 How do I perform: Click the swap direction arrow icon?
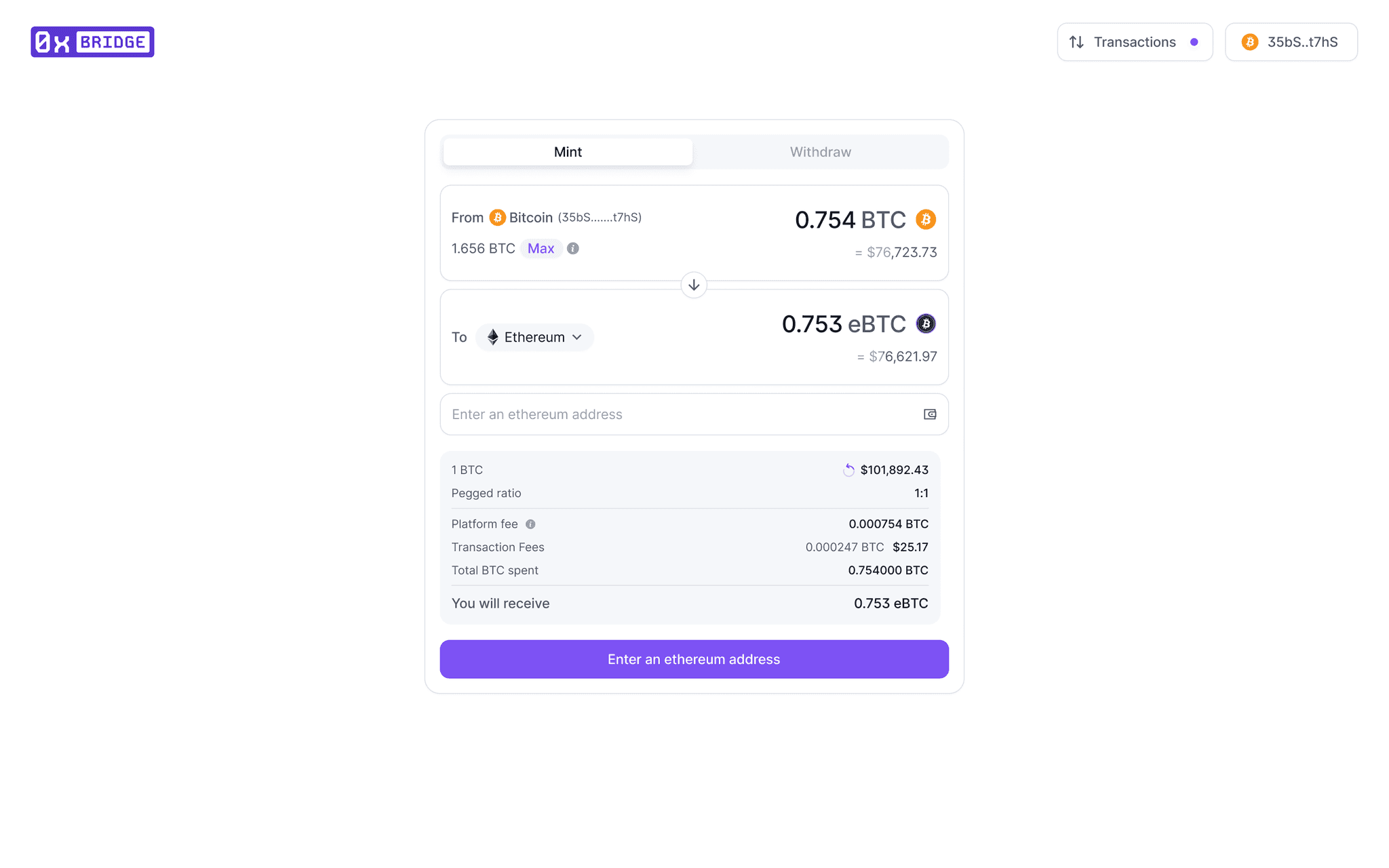694,285
